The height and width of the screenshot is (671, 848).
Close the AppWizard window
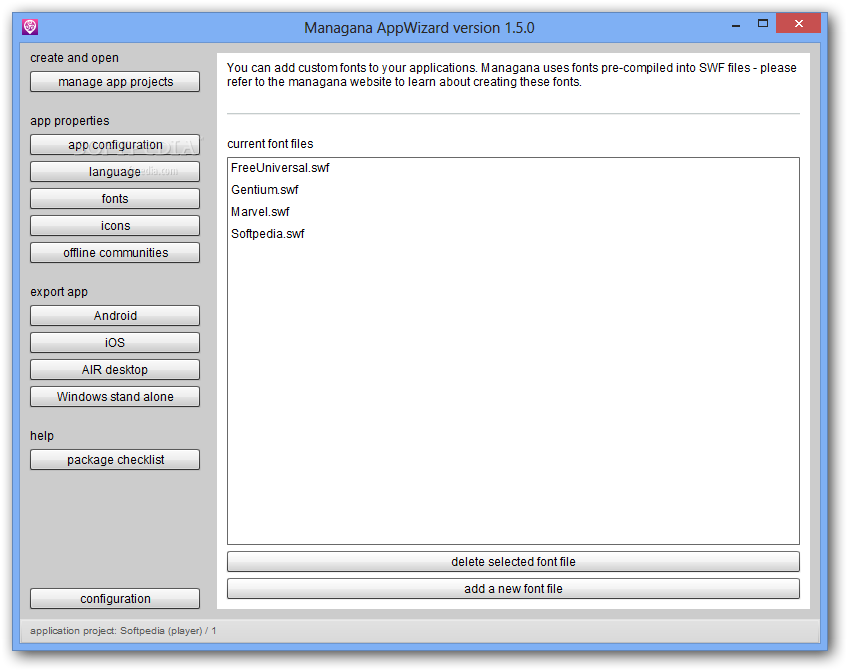[798, 23]
